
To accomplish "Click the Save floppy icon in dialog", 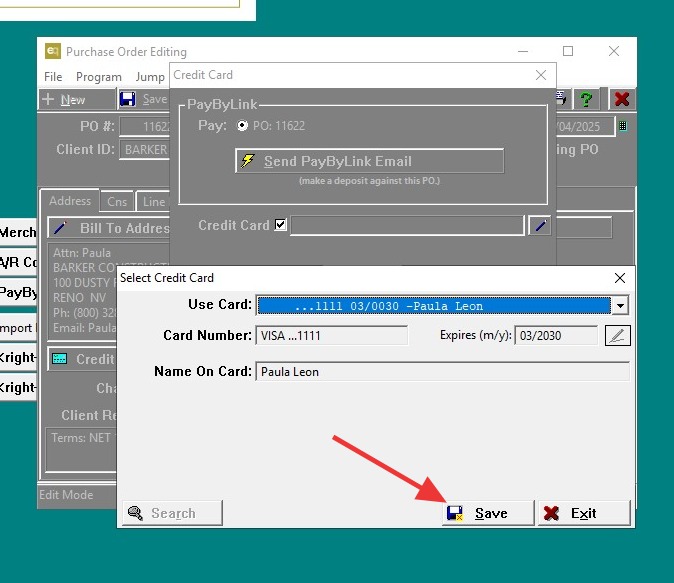I will pos(455,513).
